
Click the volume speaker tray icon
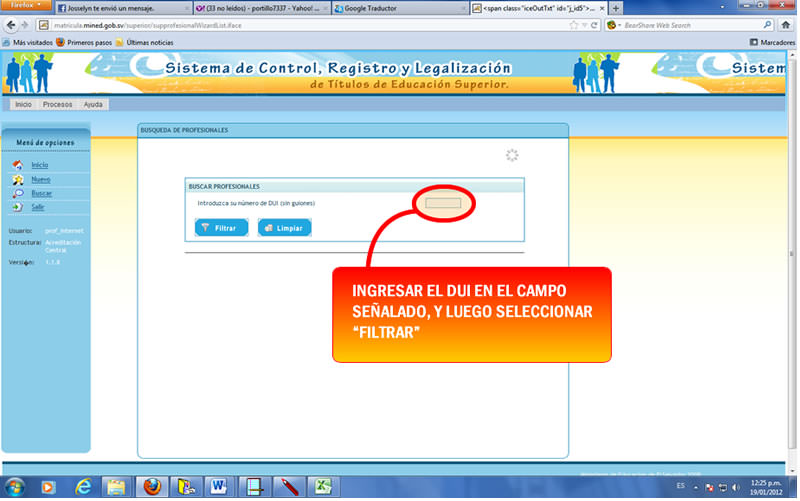coord(735,488)
